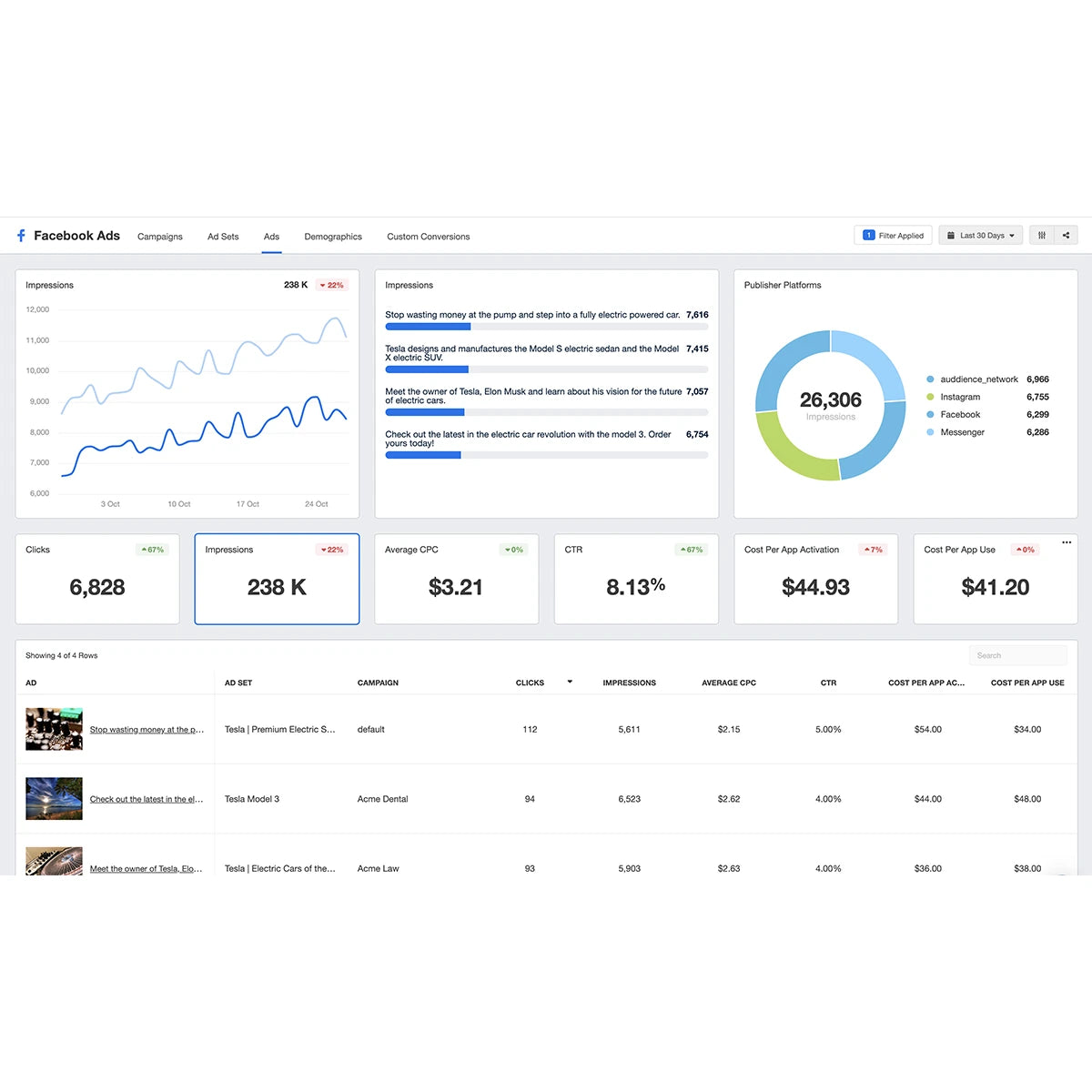The height and width of the screenshot is (1092, 1092).
Task: Click the thumbnail for the 'Meet the owner' ad
Action: tap(54, 861)
